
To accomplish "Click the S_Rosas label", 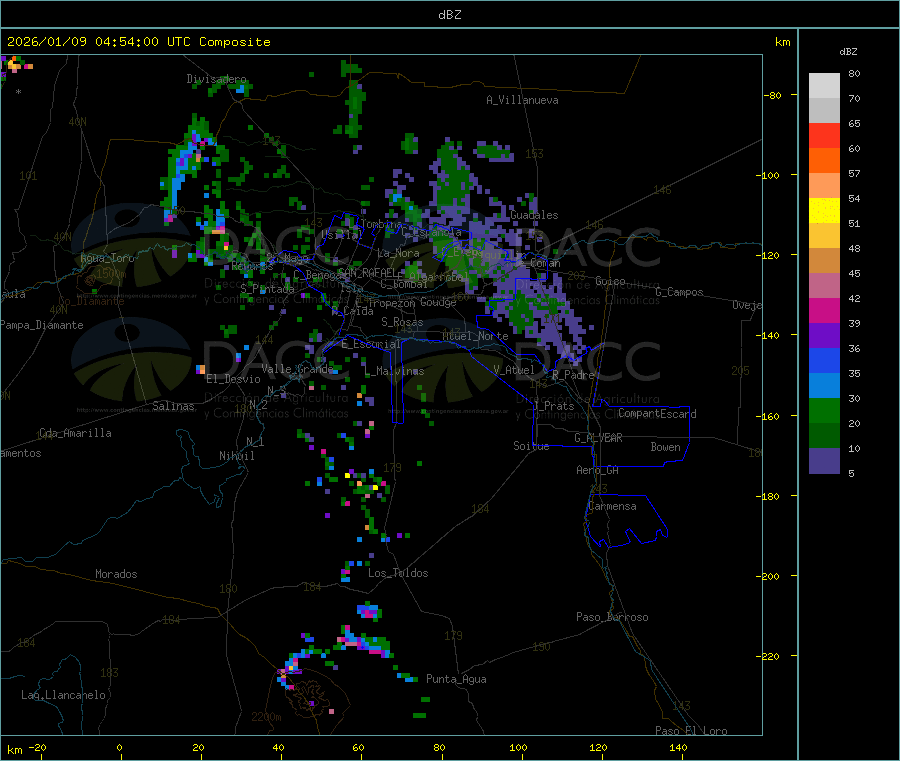I will (402, 322).
